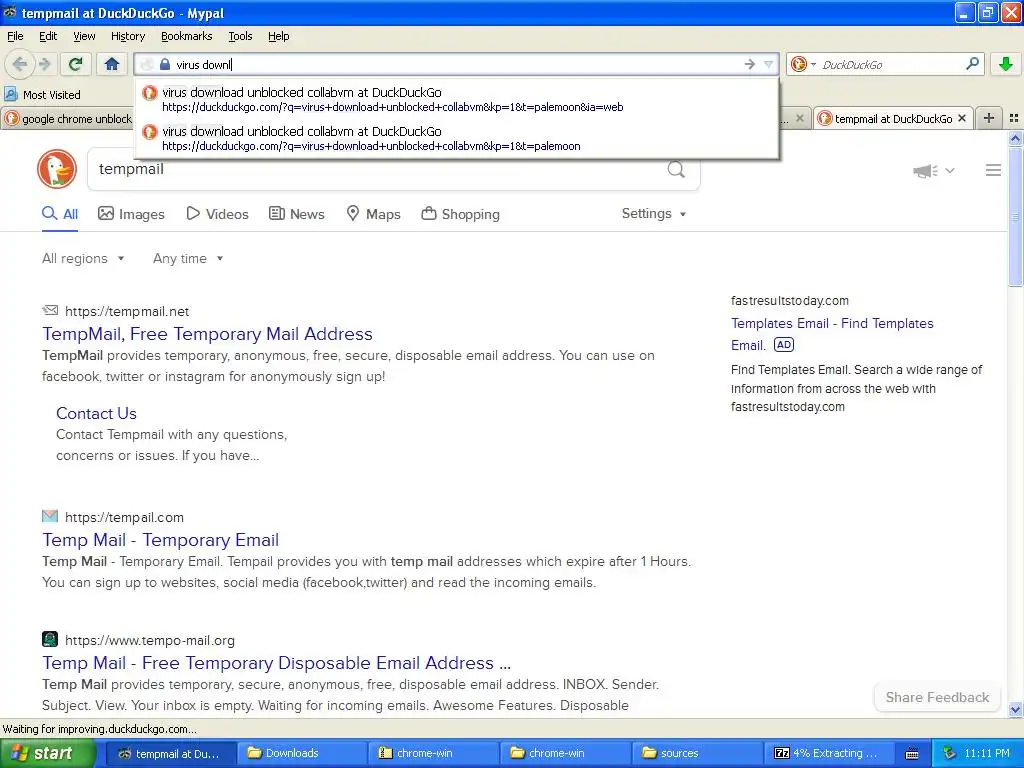Viewport: 1024px width, 768px height.
Task: Click the AD badge next to Email
Action: (784, 345)
